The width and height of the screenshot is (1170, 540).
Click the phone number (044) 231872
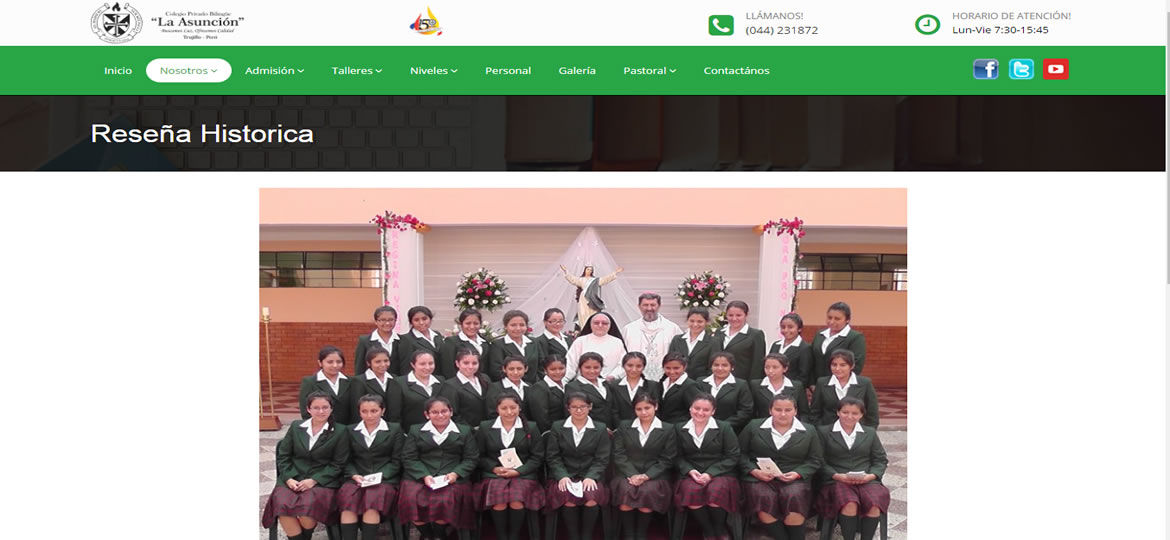781,30
